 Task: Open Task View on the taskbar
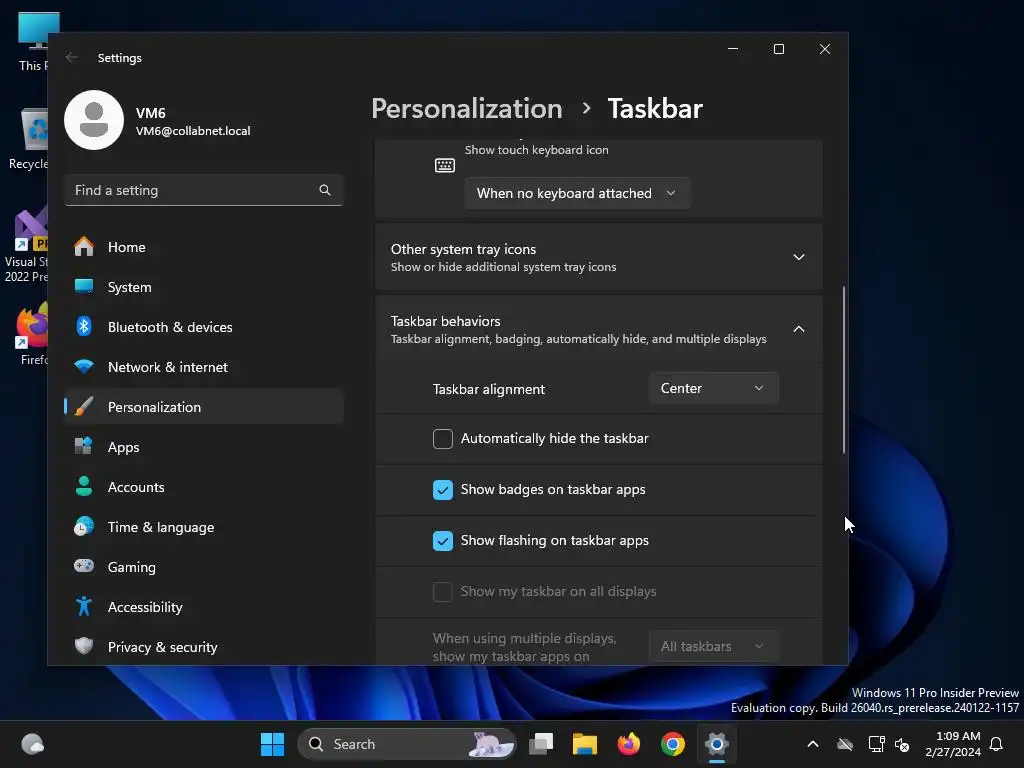541,744
